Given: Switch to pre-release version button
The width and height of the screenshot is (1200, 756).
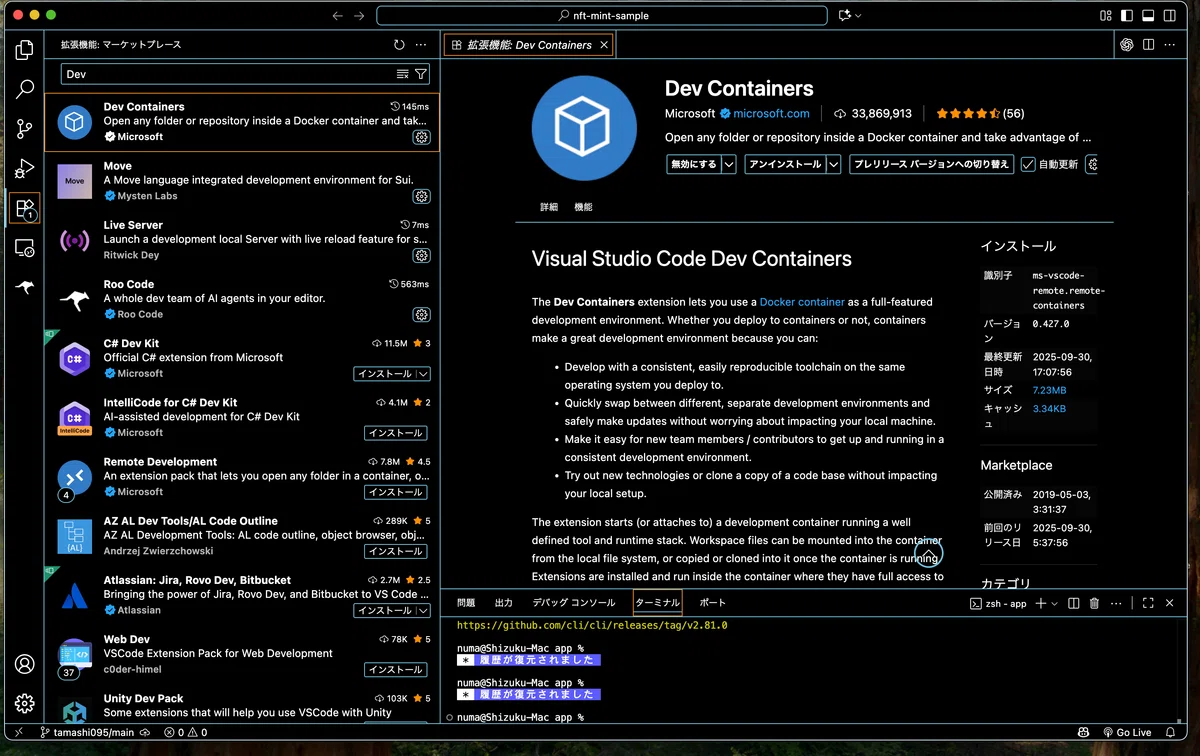Looking at the screenshot, I should pyautogui.click(x=931, y=164).
